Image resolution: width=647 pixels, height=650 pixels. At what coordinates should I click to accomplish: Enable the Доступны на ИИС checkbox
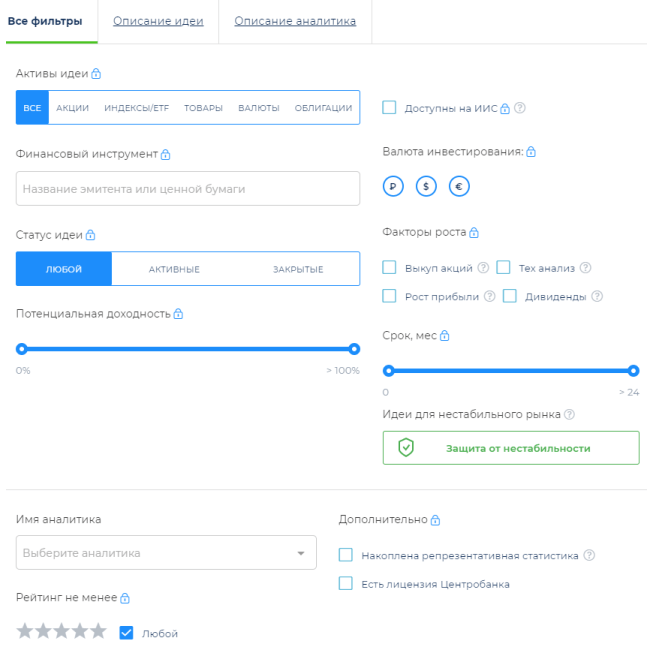pyautogui.click(x=390, y=108)
